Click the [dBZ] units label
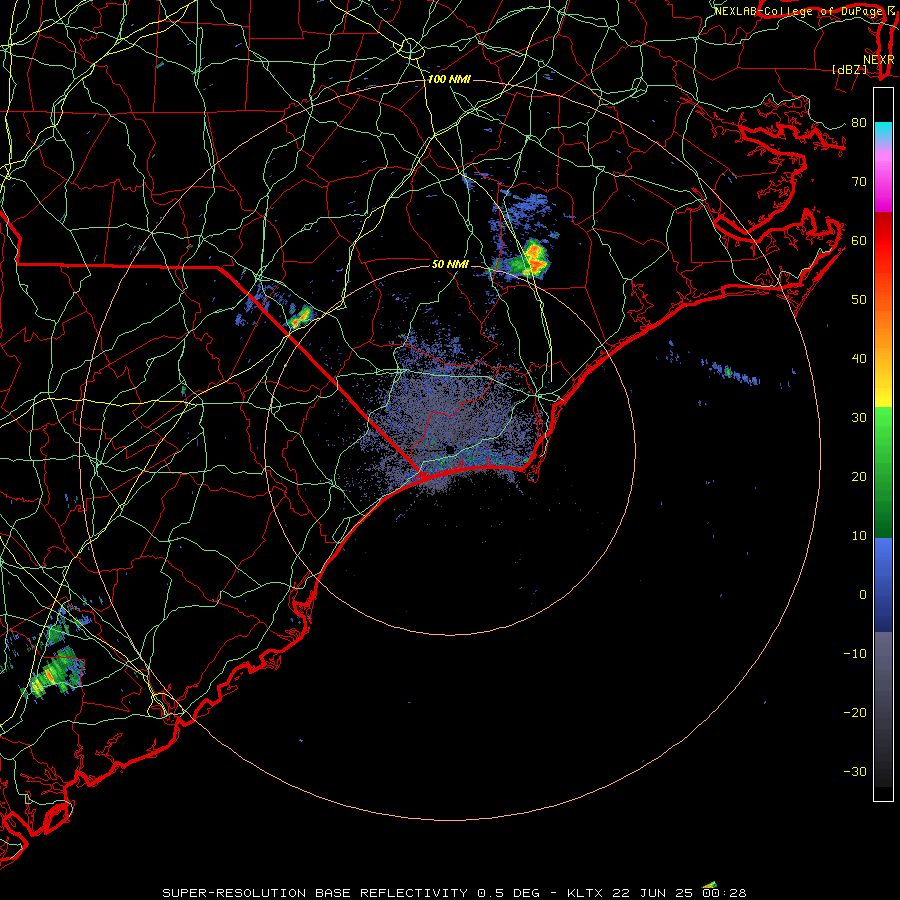The width and height of the screenshot is (900, 900). [850, 69]
